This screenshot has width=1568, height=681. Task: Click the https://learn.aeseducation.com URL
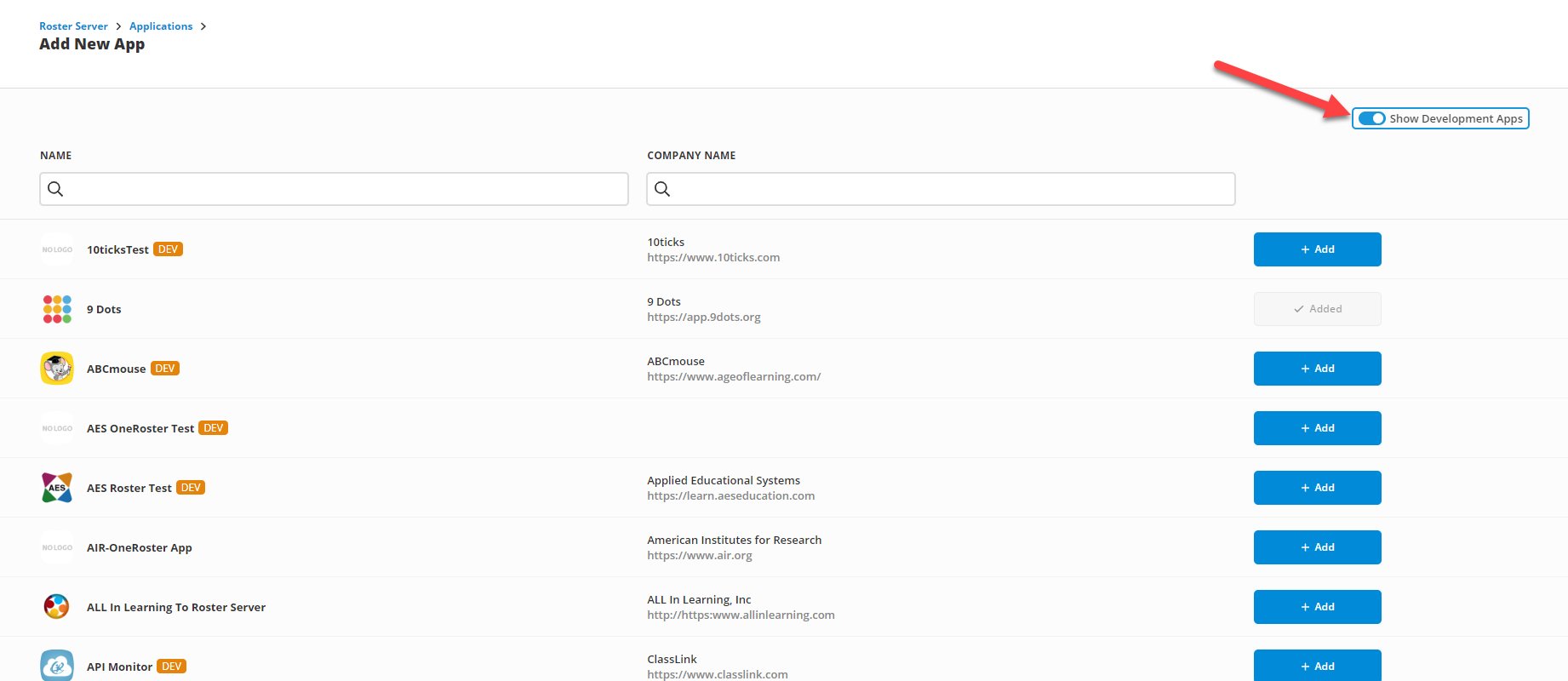click(x=730, y=495)
